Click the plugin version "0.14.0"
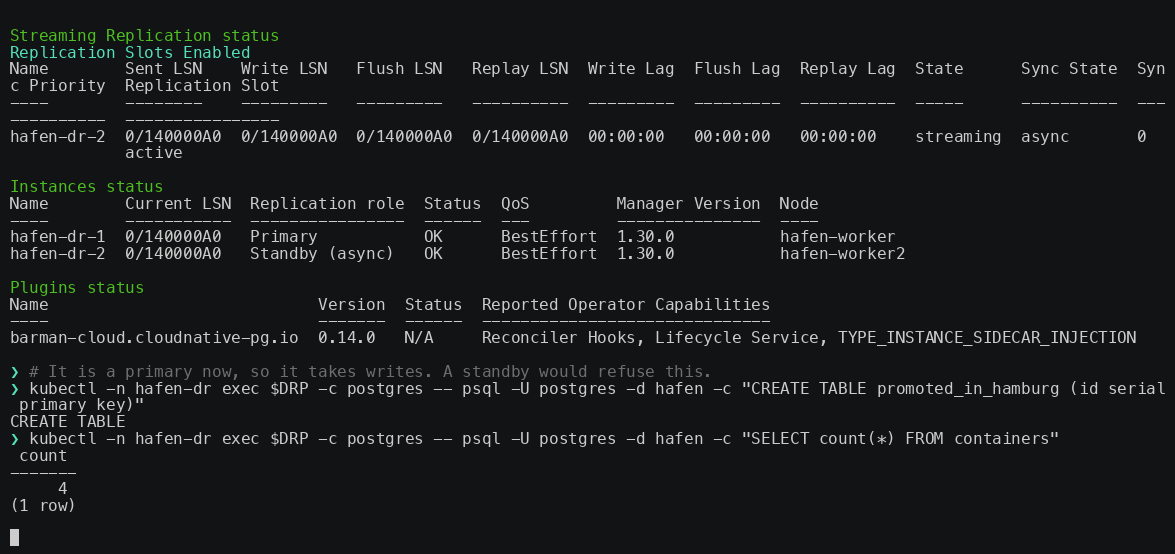The image size is (1175, 554). tap(346, 338)
